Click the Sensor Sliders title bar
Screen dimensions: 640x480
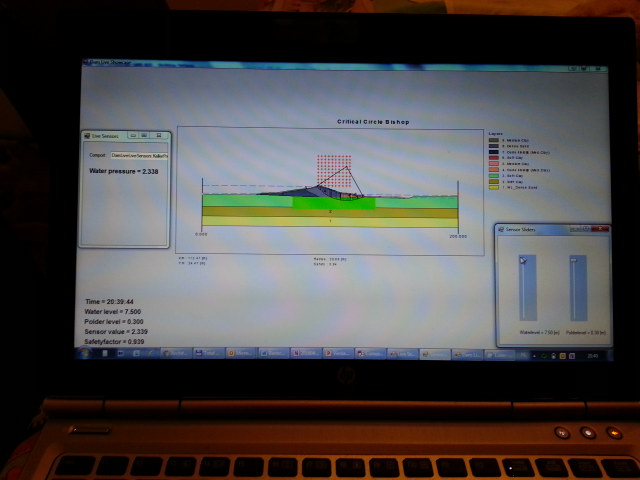pos(530,229)
